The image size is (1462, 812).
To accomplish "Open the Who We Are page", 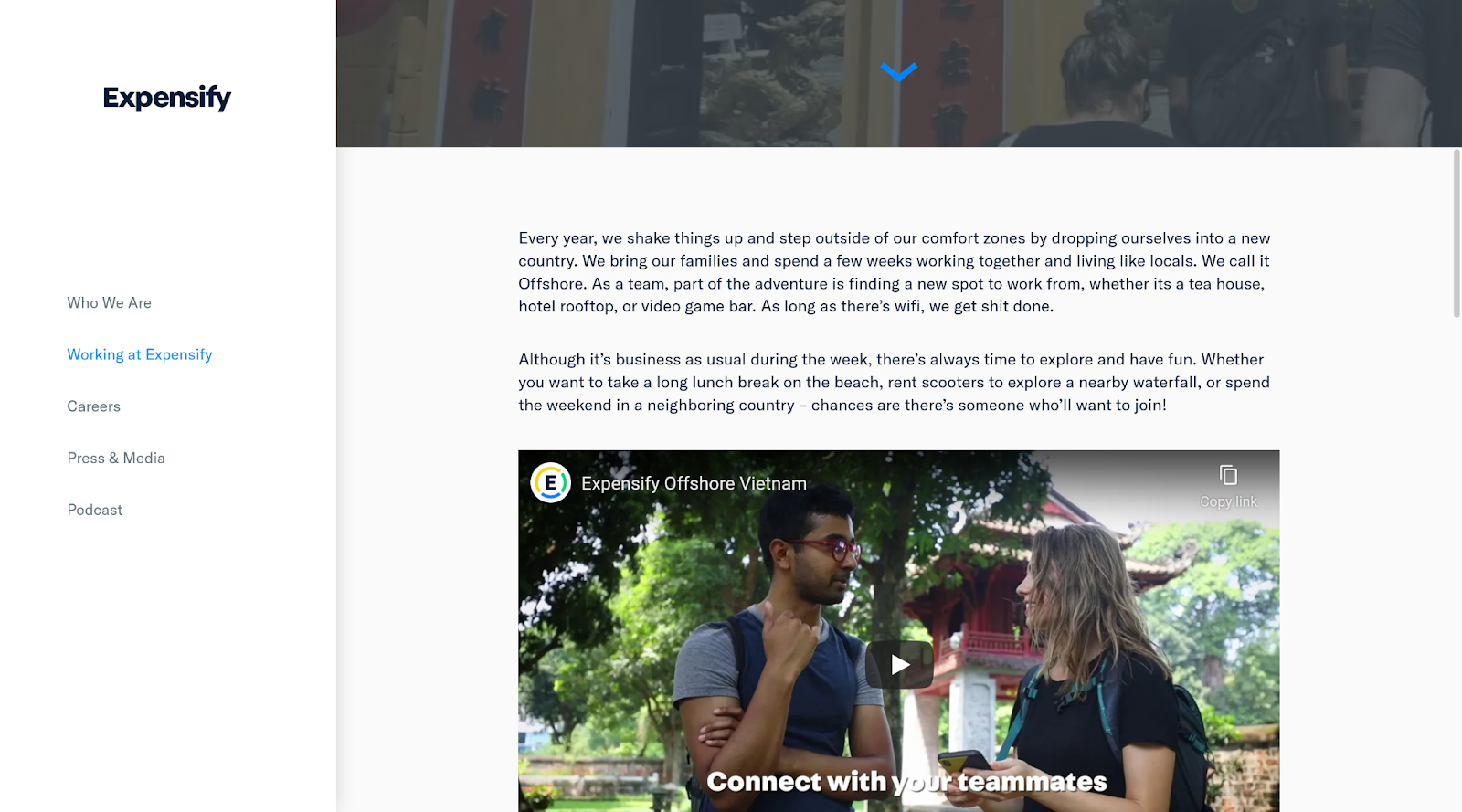I will point(110,302).
